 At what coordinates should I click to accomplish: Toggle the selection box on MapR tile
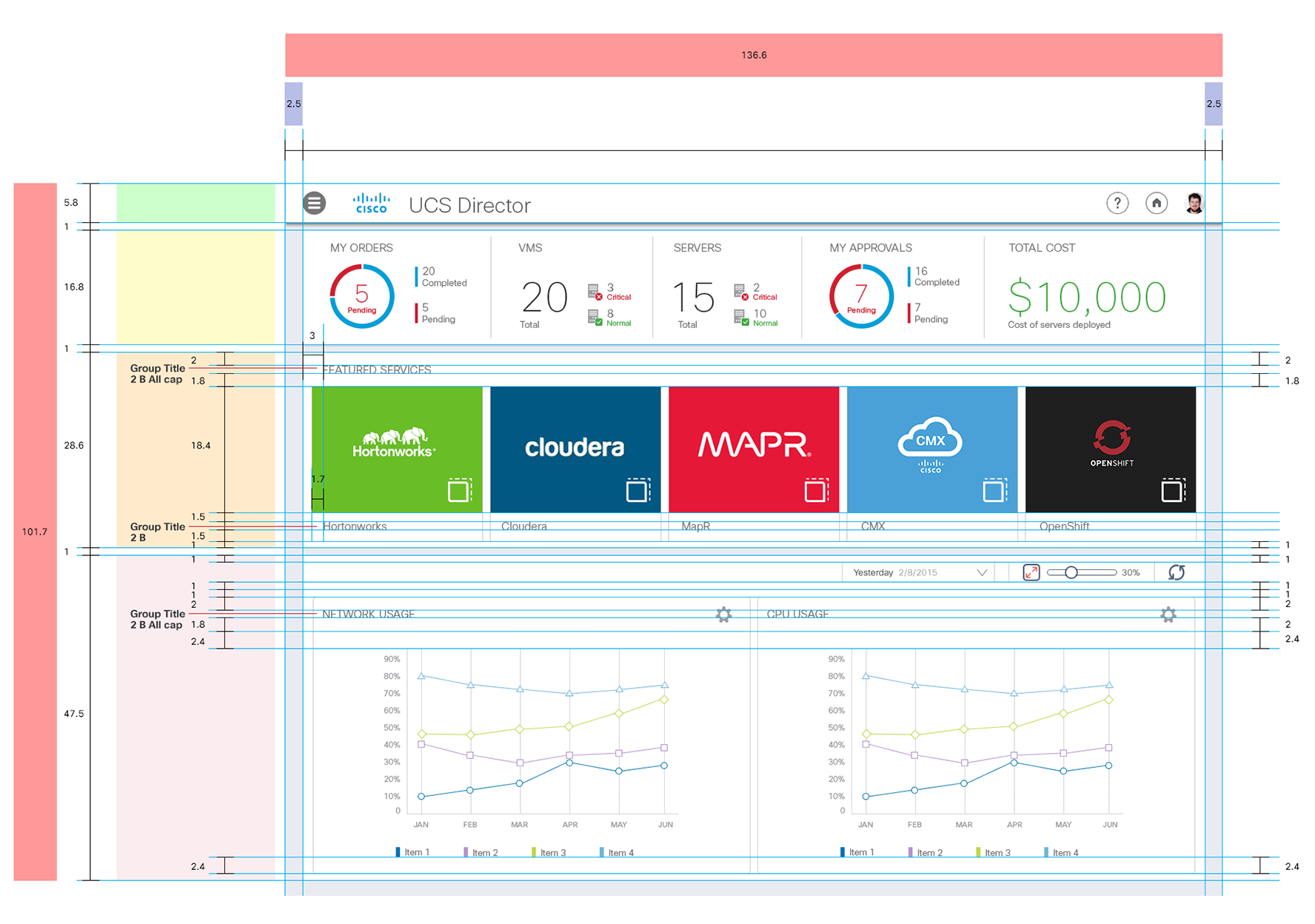tap(817, 490)
